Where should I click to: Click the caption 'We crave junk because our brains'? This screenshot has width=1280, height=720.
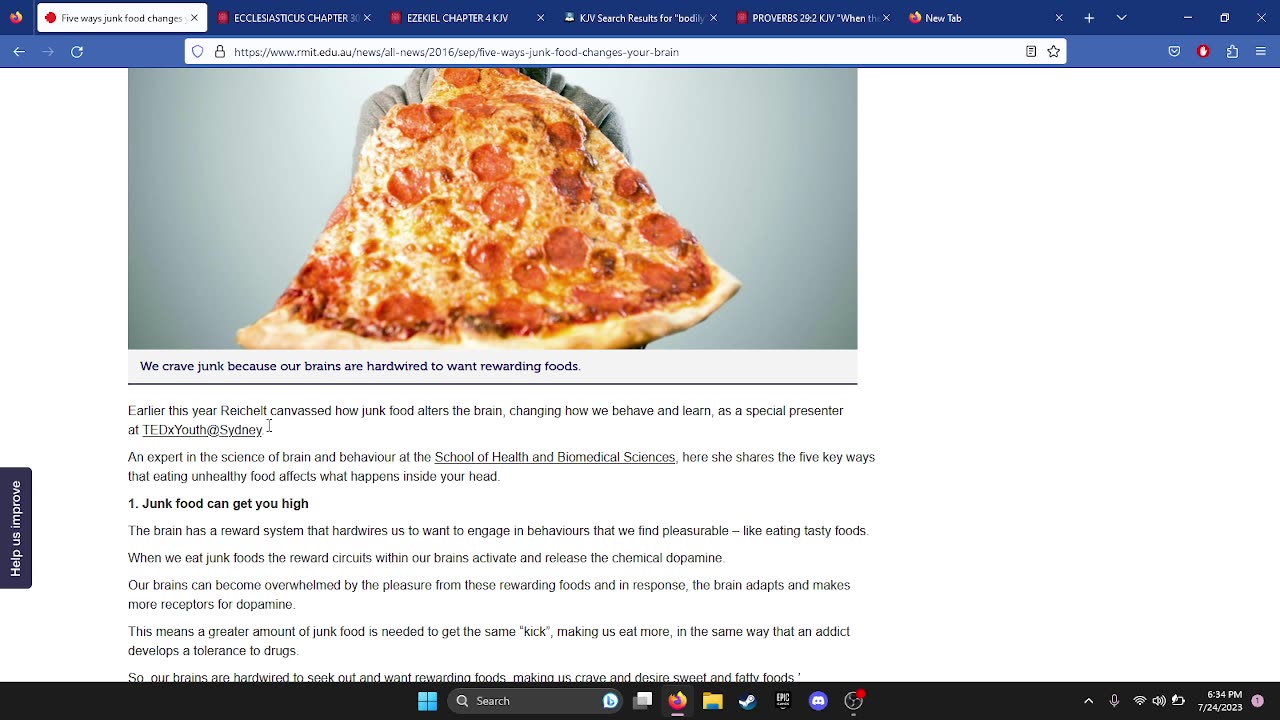360,366
